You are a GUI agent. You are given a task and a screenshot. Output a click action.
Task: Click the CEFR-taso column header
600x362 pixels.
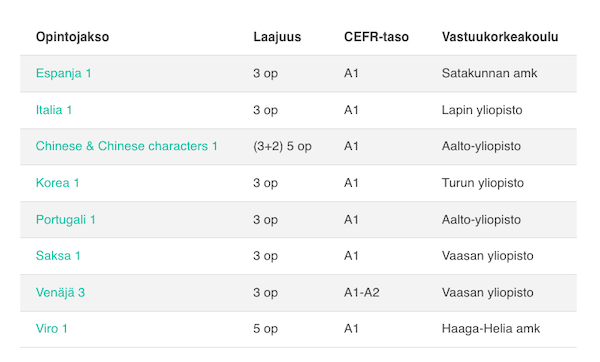(x=376, y=37)
